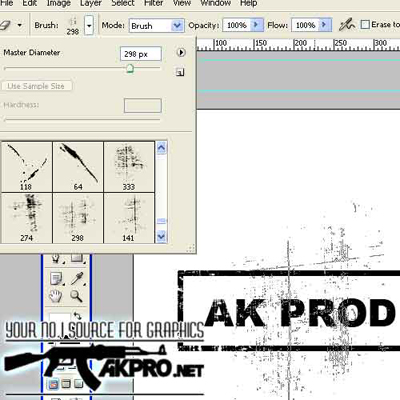Click Use Sample Size button

click(36, 86)
